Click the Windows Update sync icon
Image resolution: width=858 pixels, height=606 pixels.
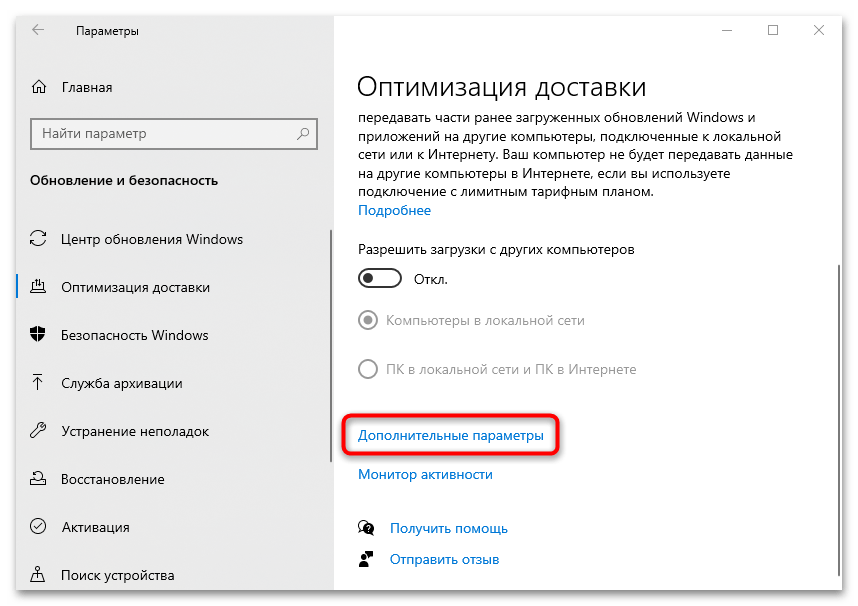click(x=39, y=239)
